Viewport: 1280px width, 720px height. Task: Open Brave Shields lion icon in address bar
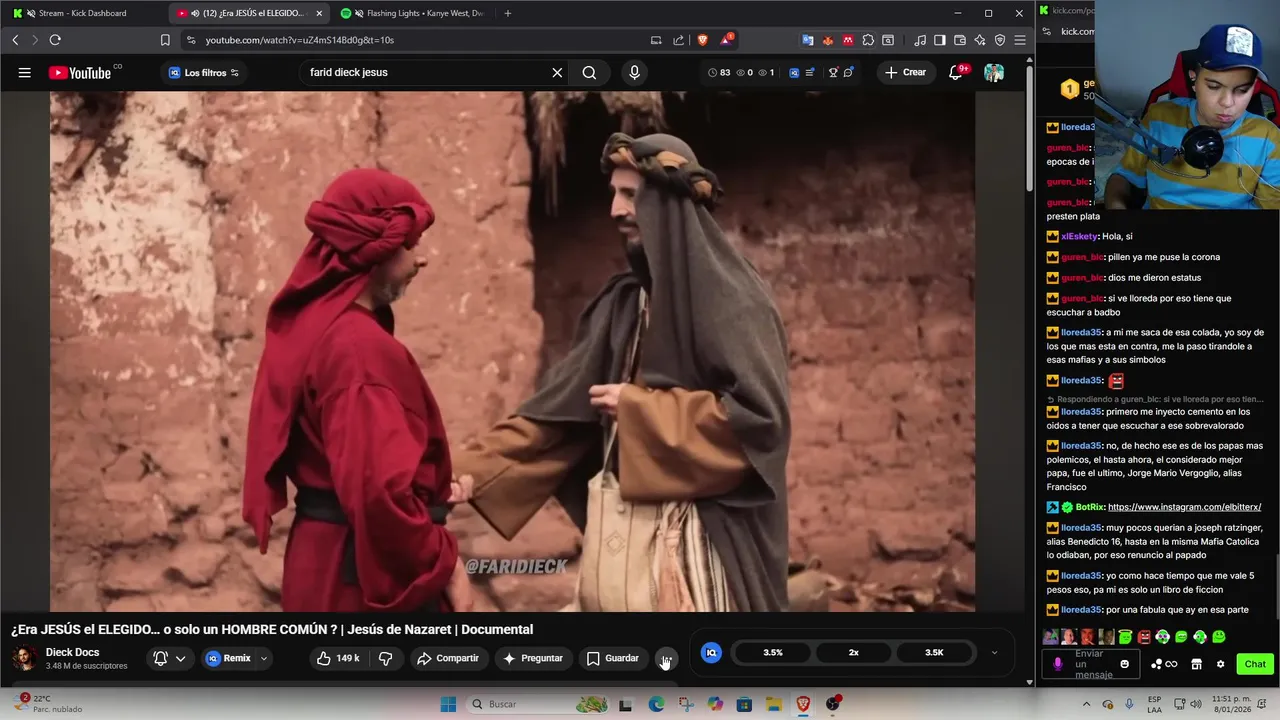pyautogui.click(x=702, y=40)
